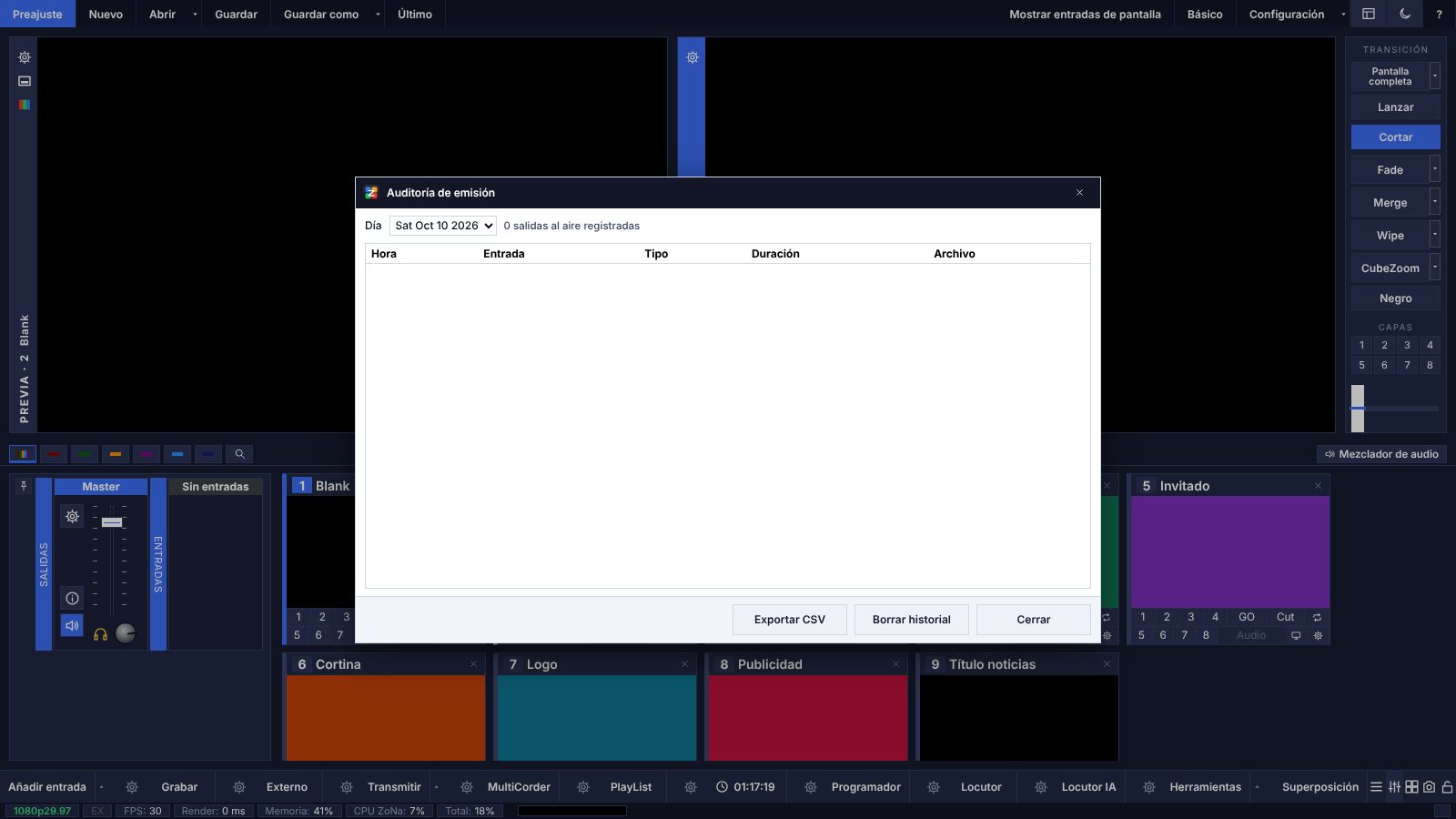1456x819 pixels.
Task: Click the Invitado monitor output icon
Action: 1296,635
